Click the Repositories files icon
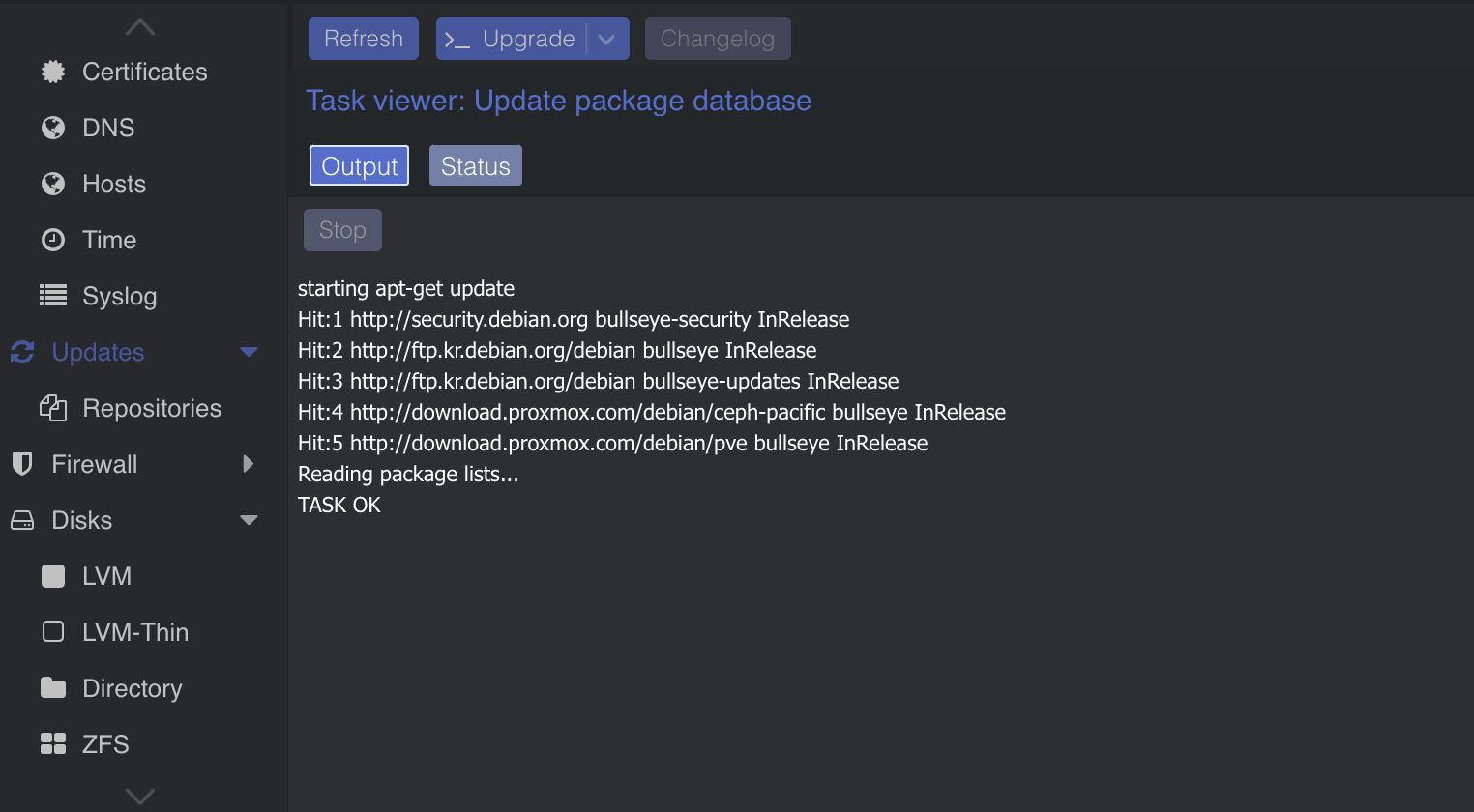The width and height of the screenshot is (1474, 812). tap(53, 408)
